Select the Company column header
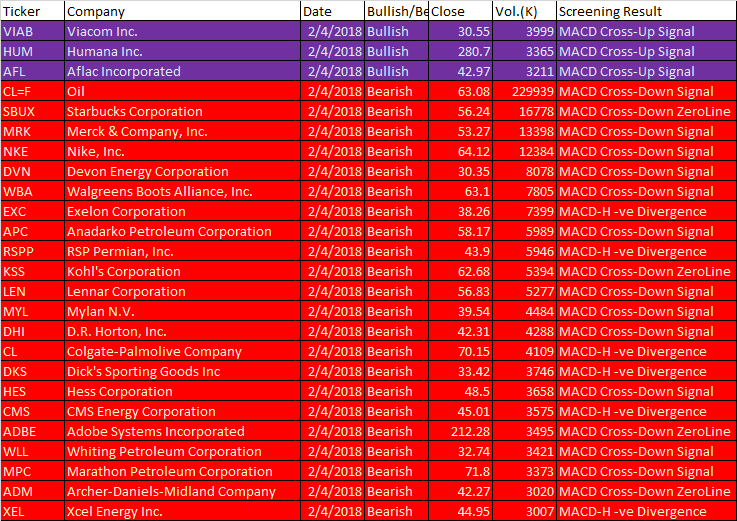Viewport: 737px width, 521px height. pos(182,11)
